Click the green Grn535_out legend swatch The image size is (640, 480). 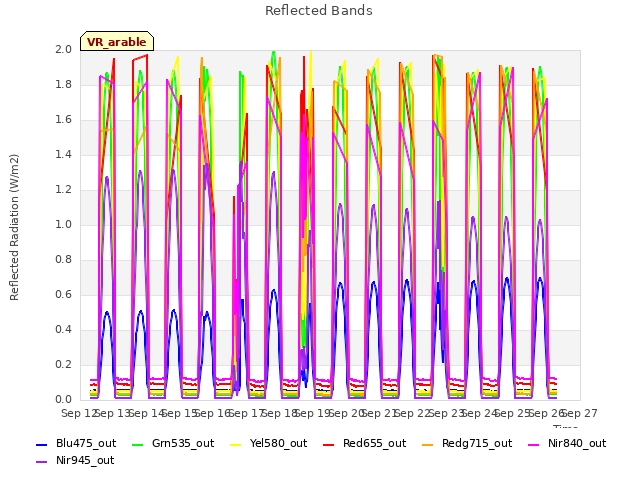coord(138,444)
